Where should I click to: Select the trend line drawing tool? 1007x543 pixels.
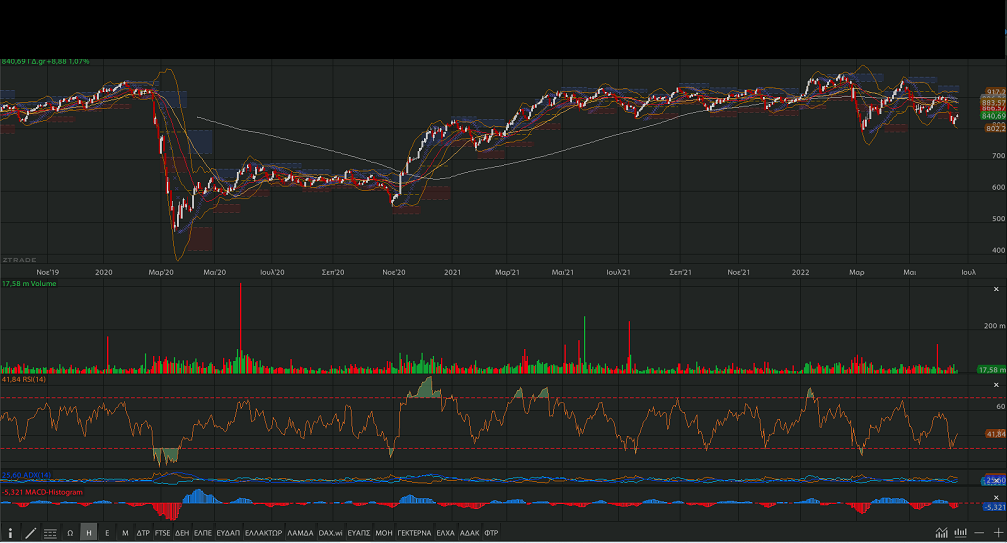point(30,533)
